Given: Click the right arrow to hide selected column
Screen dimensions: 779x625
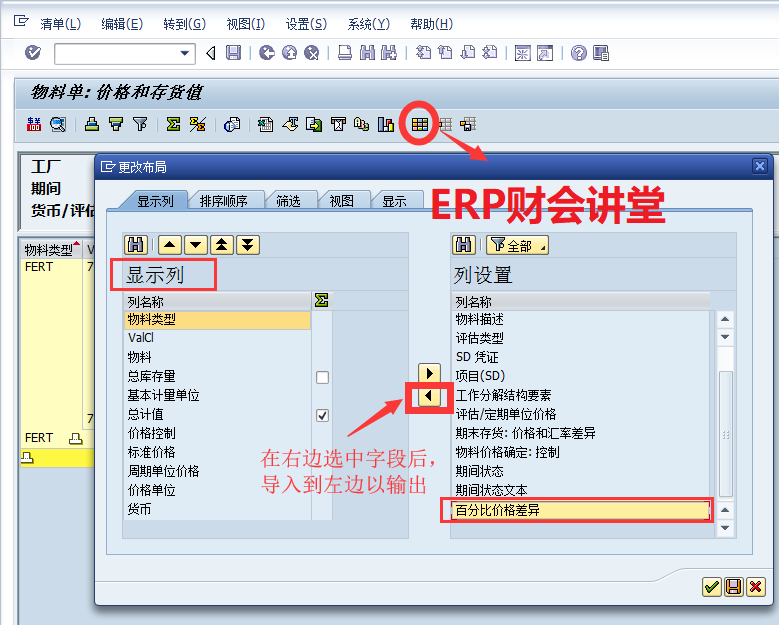Looking at the screenshot, I should [428, 374].
